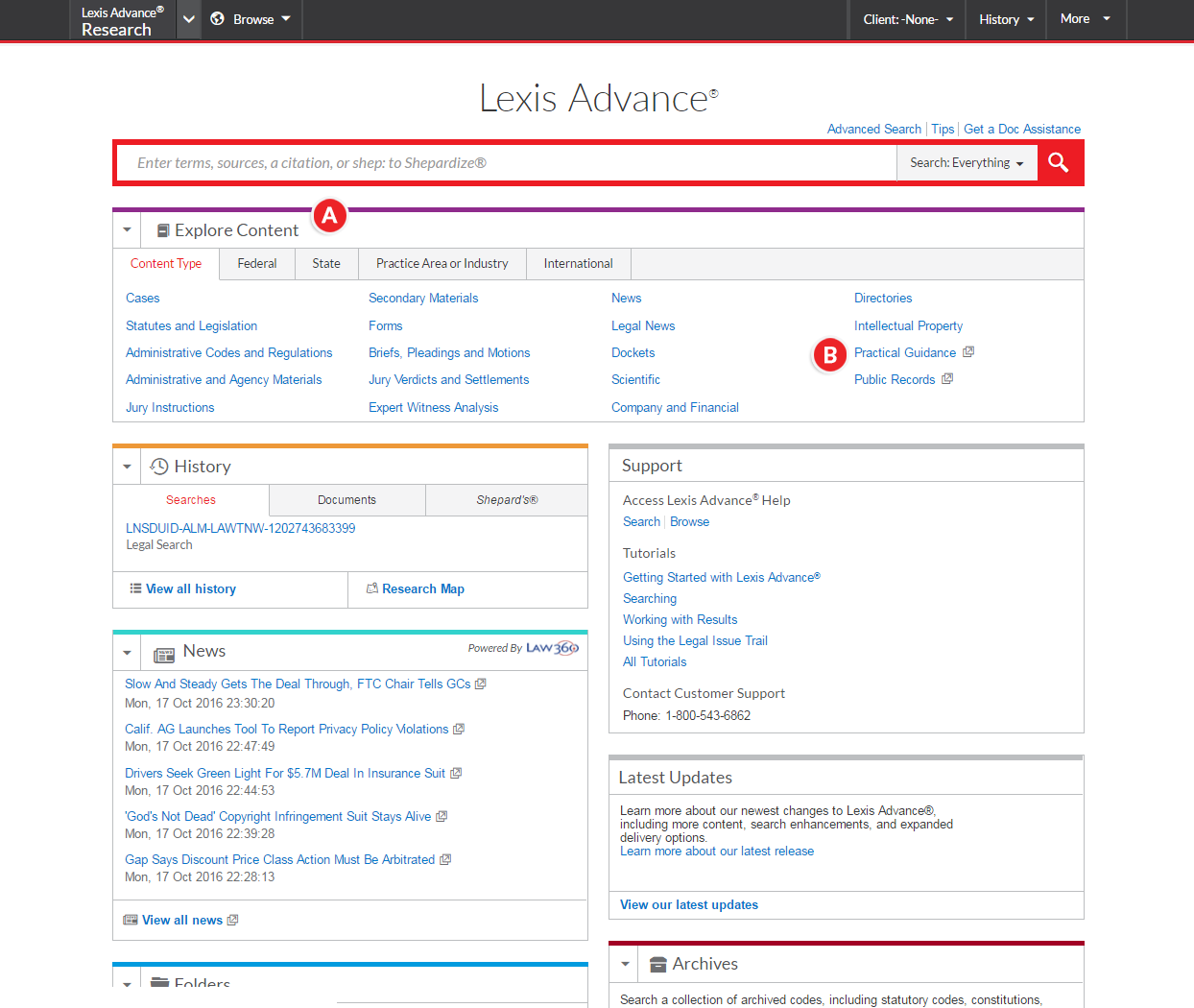Viewport: 1194px width, 1008px height.
Task: Open the Lexis Advance Research product switcher chevron
Action: (189, 19)
